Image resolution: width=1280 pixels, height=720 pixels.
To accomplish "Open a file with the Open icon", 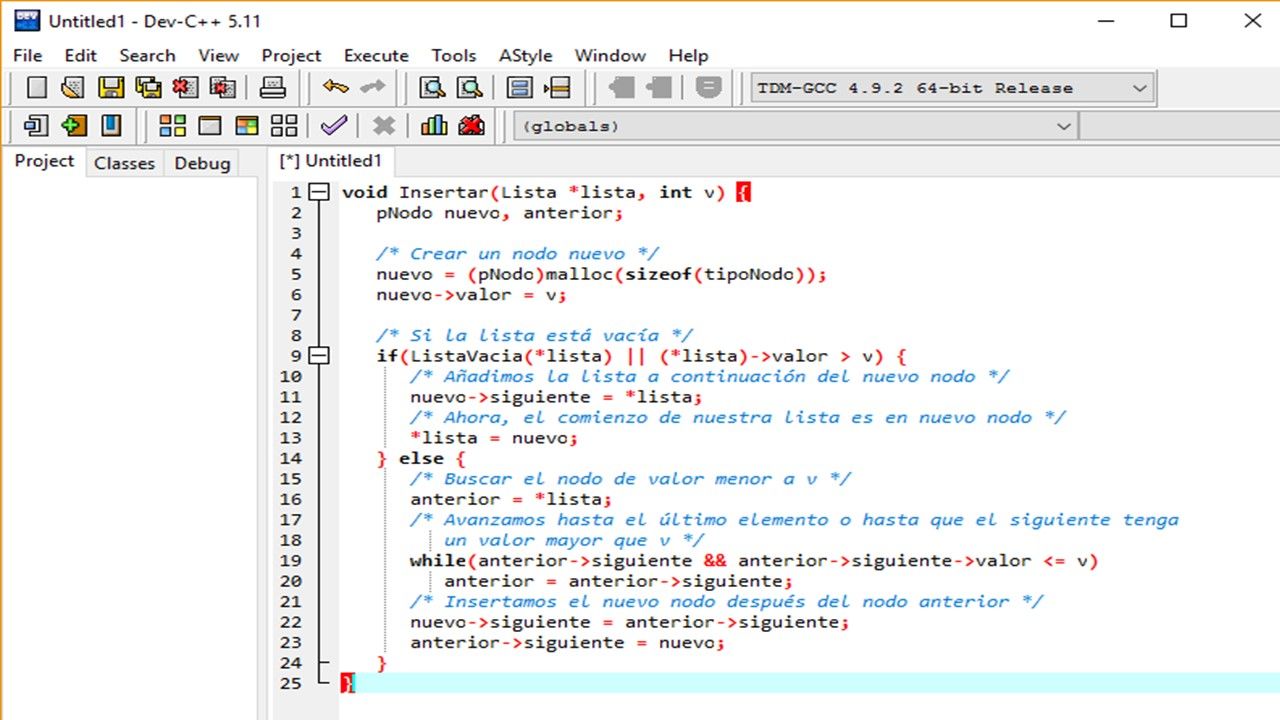I will (73, 88).
